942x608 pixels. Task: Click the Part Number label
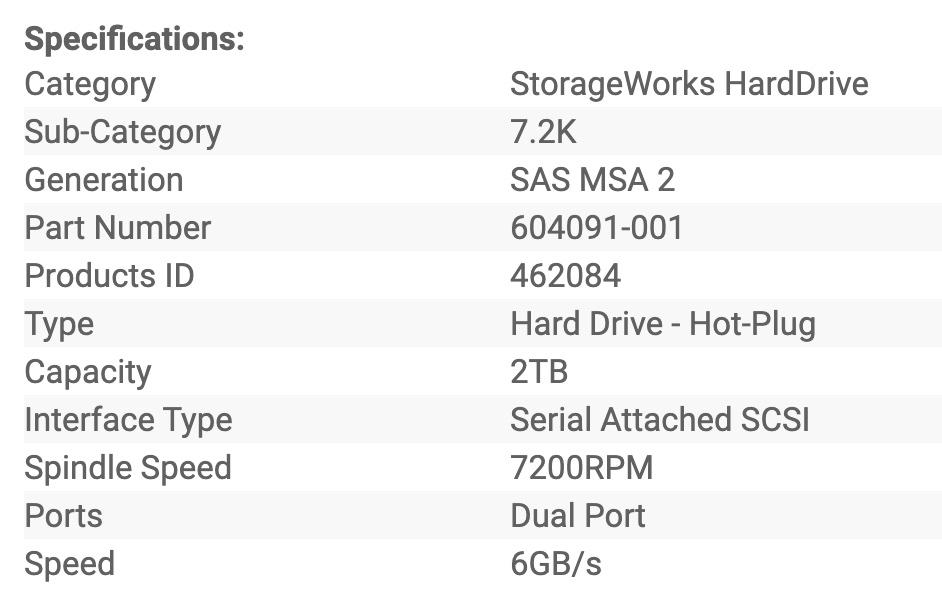click(x=118, y=228)
